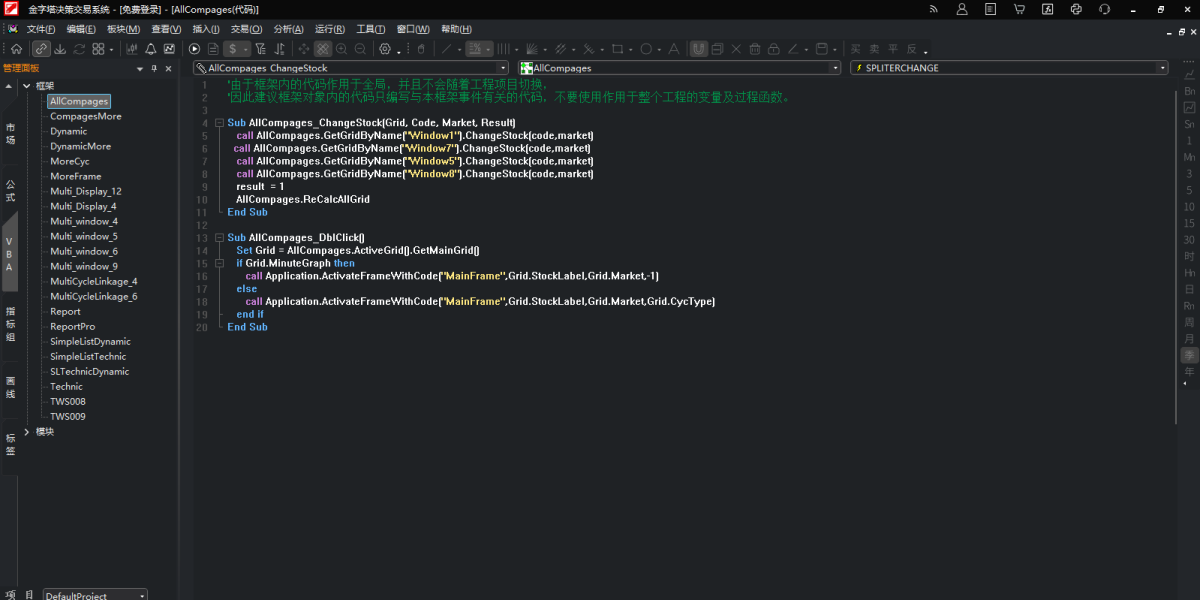This screenshot has width=1200, height=600.
Task: Switch to the 公式 side tab
Action: pyautogui.click(x=10, y=190)
